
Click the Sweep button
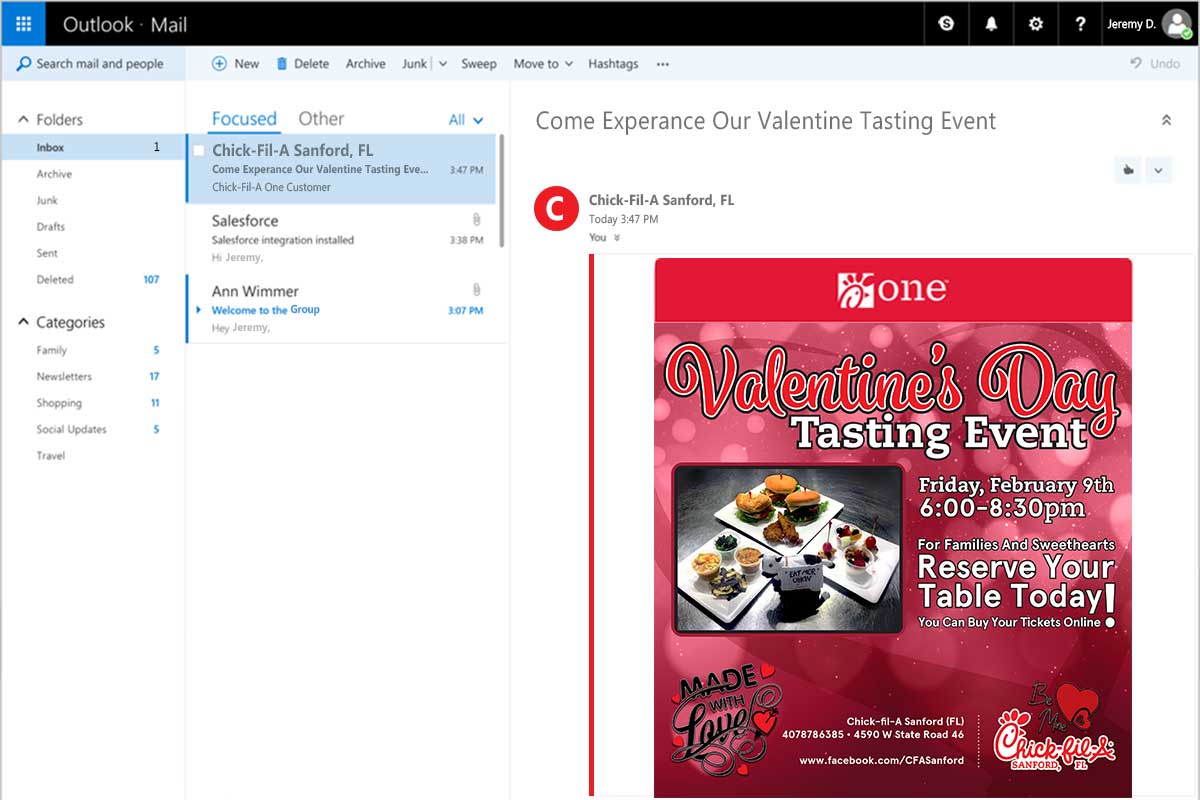pos(478,64)
